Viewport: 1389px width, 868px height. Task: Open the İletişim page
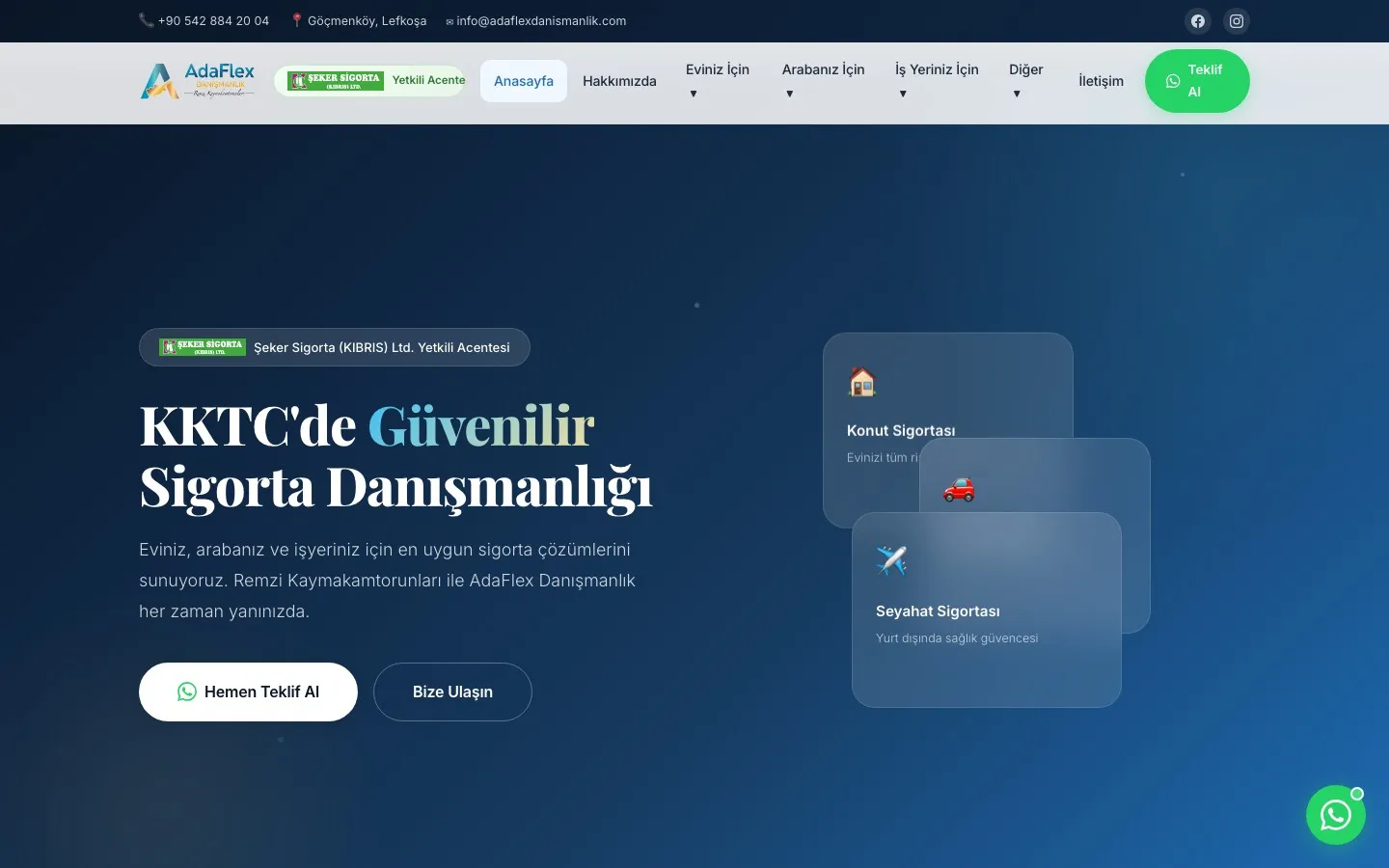tap(1101, 81)
